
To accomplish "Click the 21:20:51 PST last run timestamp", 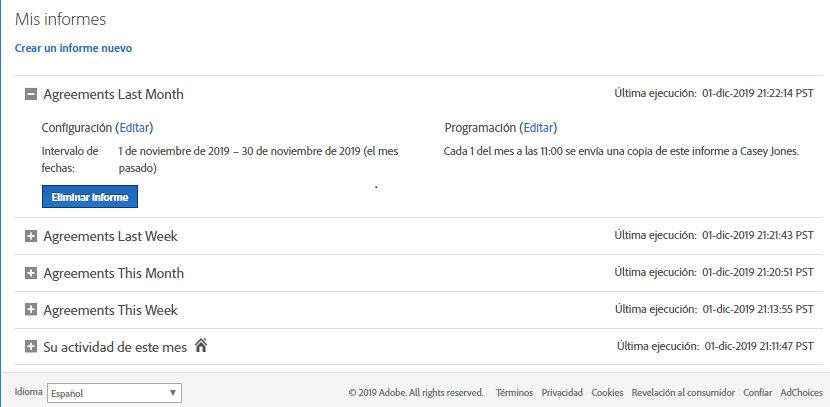I will coord(758,272).
